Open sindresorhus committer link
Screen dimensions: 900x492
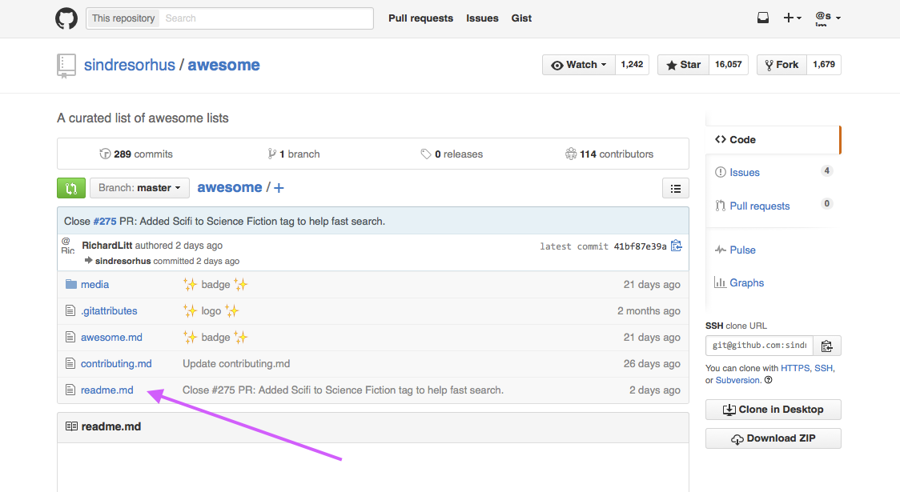tap(123, 261)
